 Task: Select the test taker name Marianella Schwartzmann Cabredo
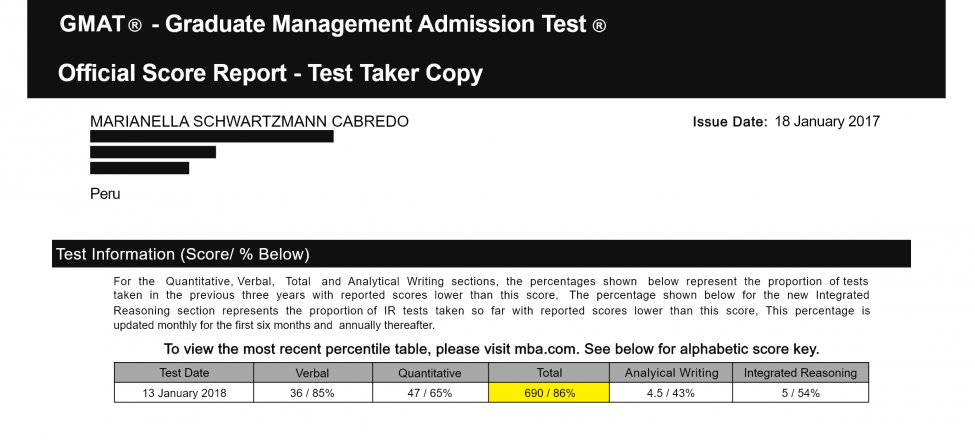pos(249,122)
